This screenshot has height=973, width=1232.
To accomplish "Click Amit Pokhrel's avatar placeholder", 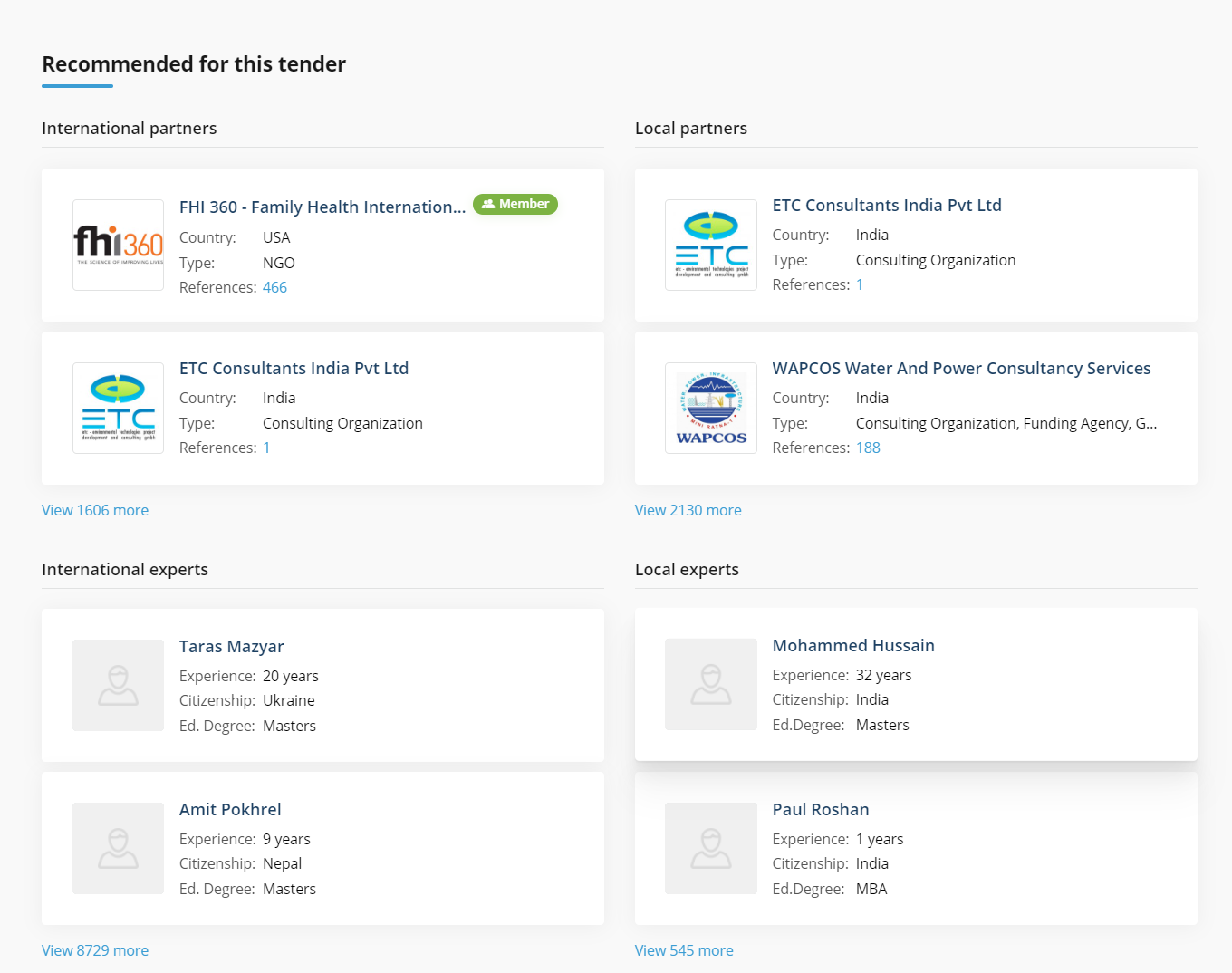I will click(x=118, y=848).
